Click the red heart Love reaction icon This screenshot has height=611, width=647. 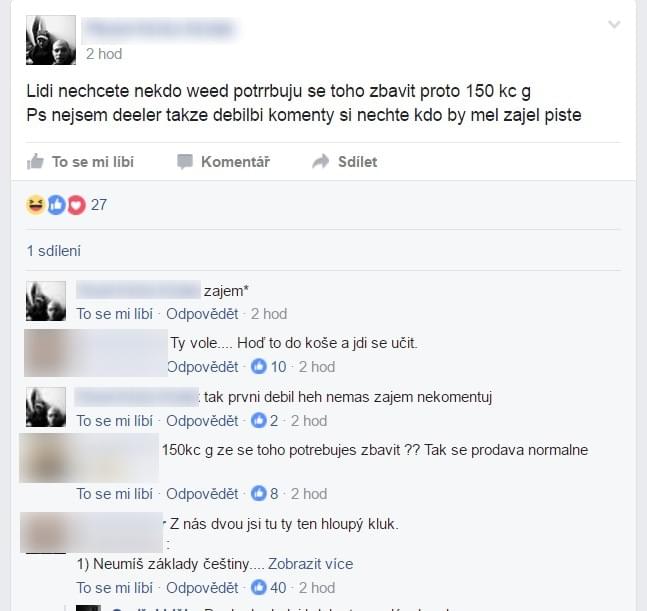point(76,205)
